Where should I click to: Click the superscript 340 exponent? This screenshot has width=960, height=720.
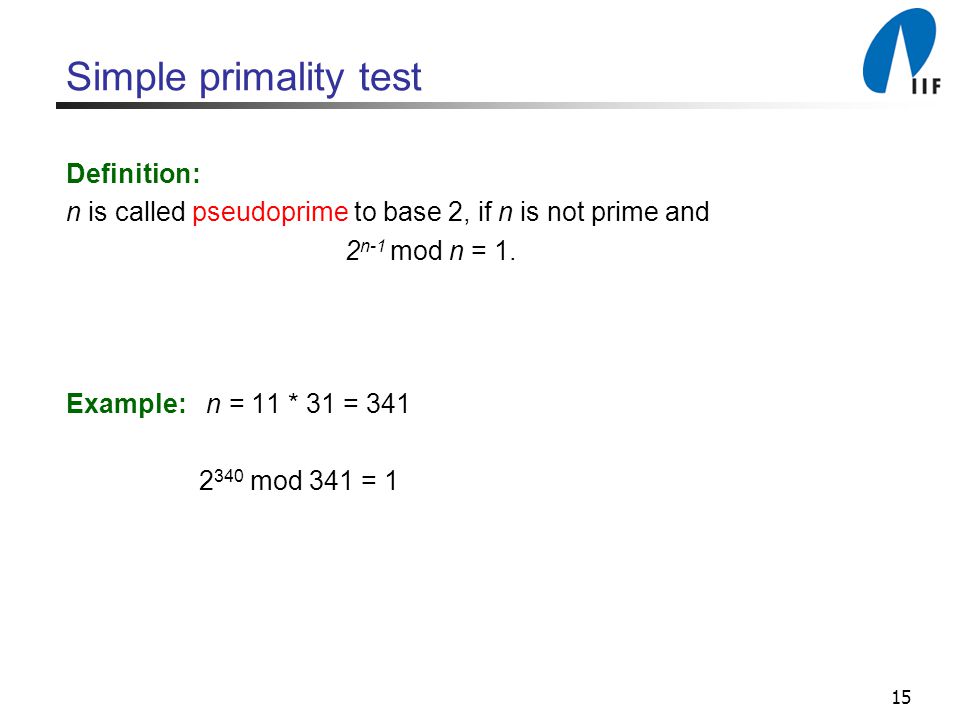click(x=229, y=475)
